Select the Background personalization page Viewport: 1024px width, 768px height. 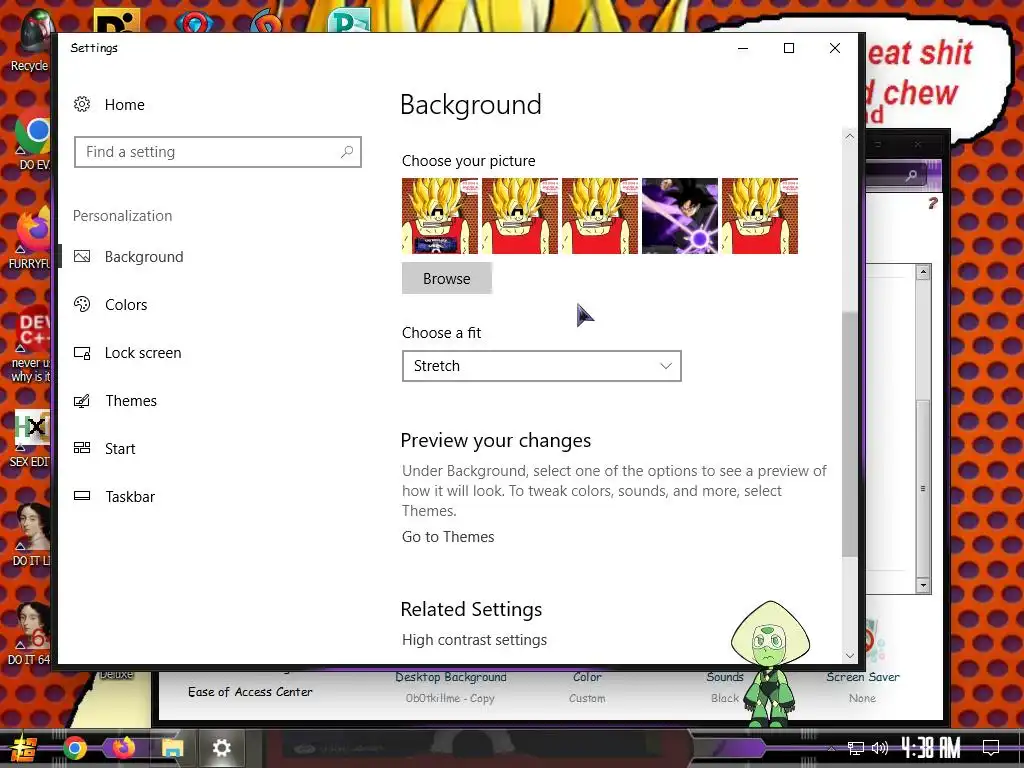click(x=129, y=257)
